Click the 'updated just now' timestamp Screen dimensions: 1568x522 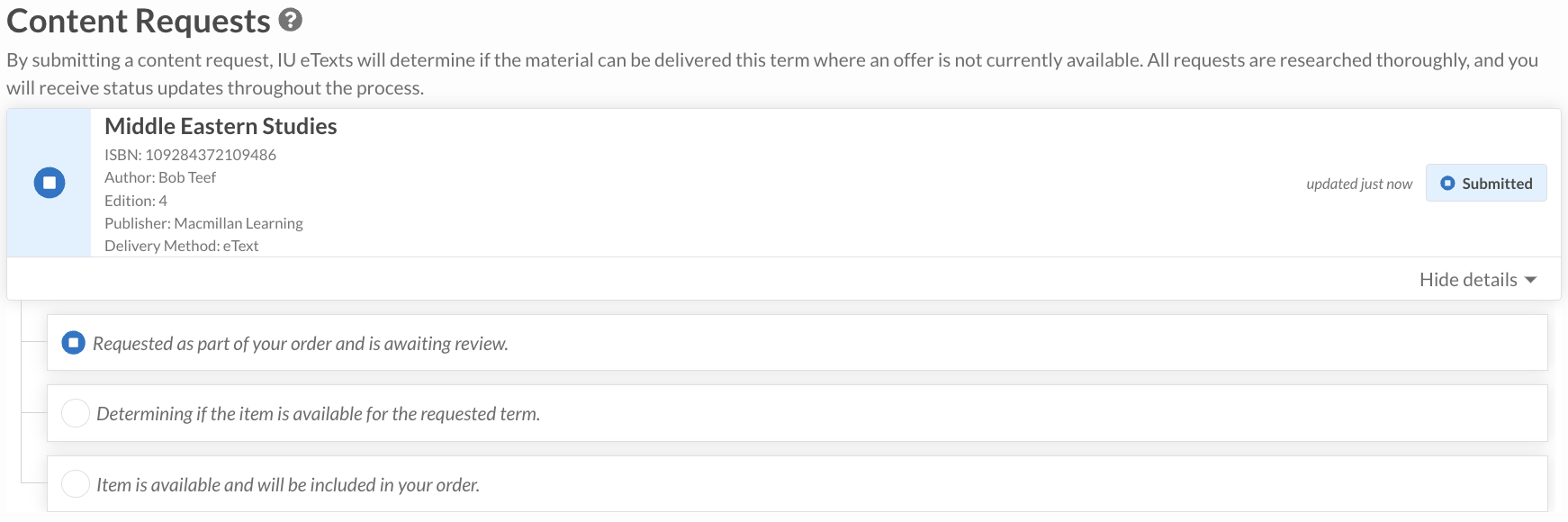(1359, 184)
